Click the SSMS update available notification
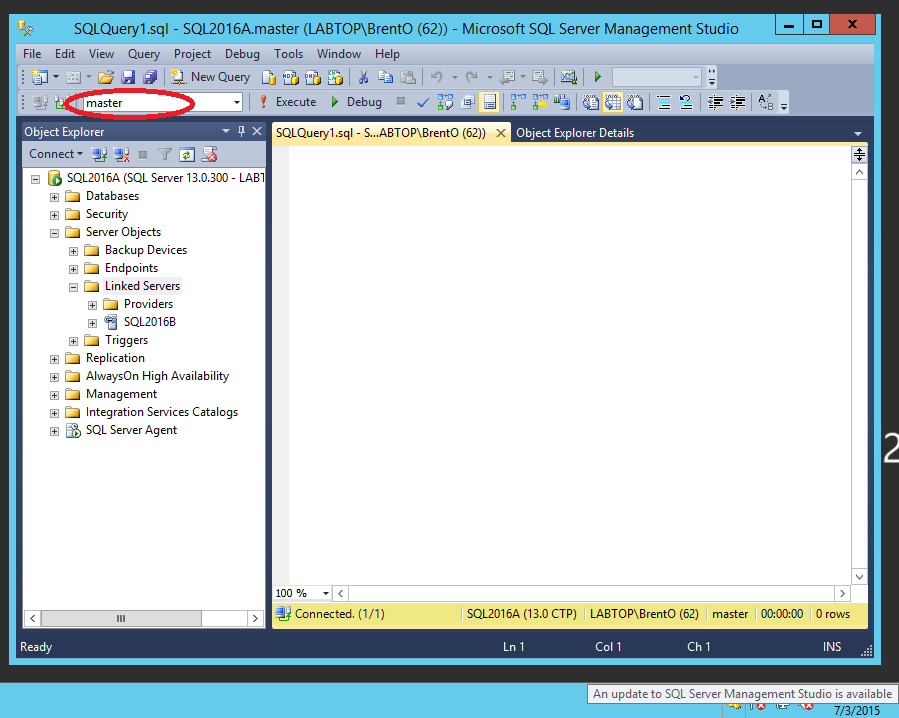 tap(742, 694)
